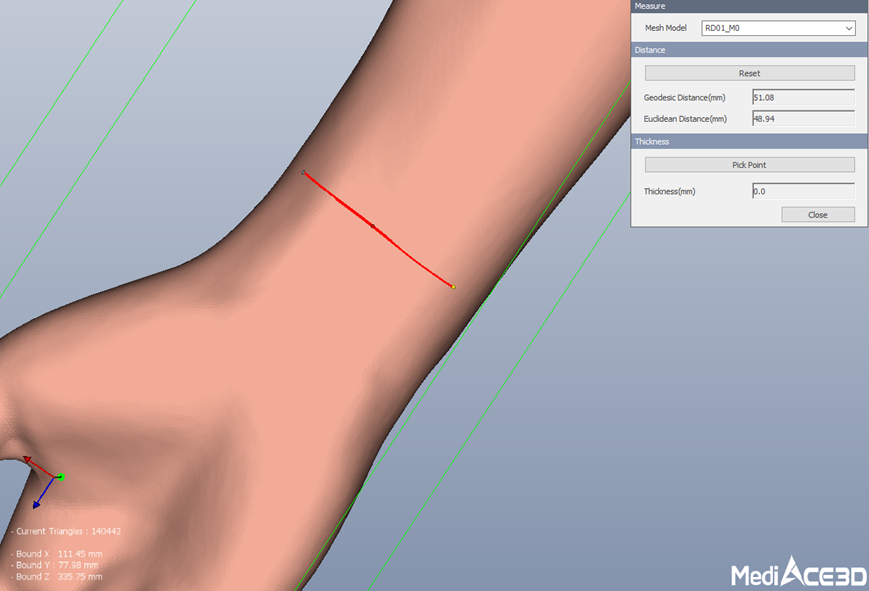Click the red axis arrow of the gizmo
869x591 pixels.
[x=27, y=459]
